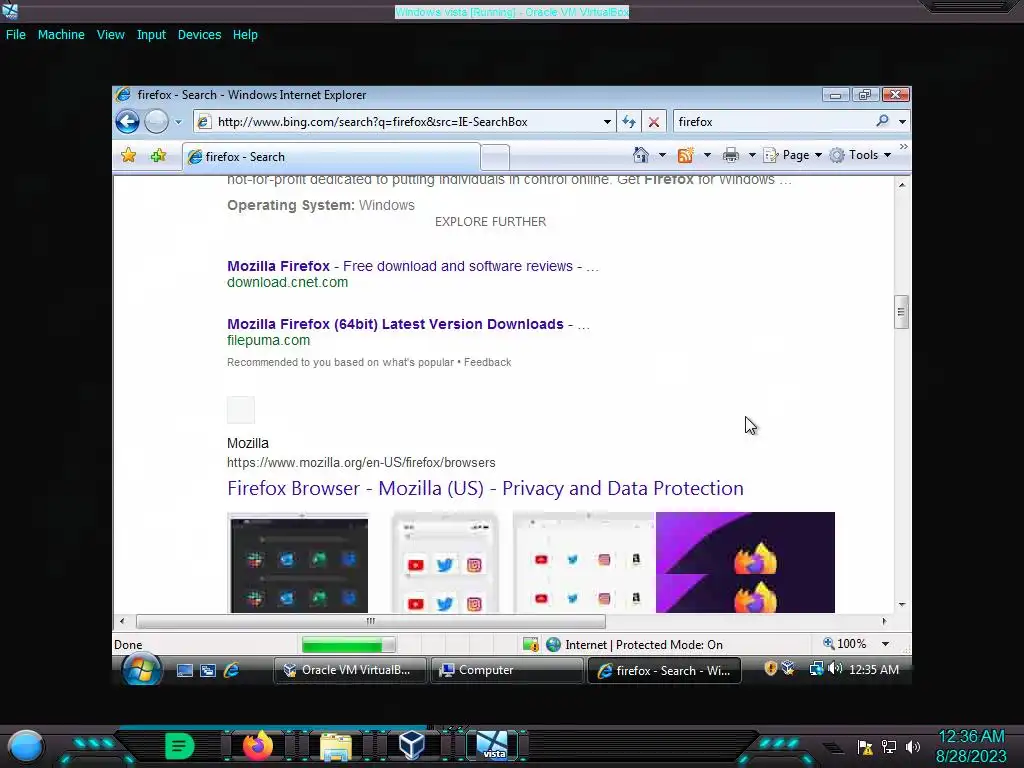
Task: Switch to Oracle VM VirtualBox taskbar button
Action: [349, 670]
